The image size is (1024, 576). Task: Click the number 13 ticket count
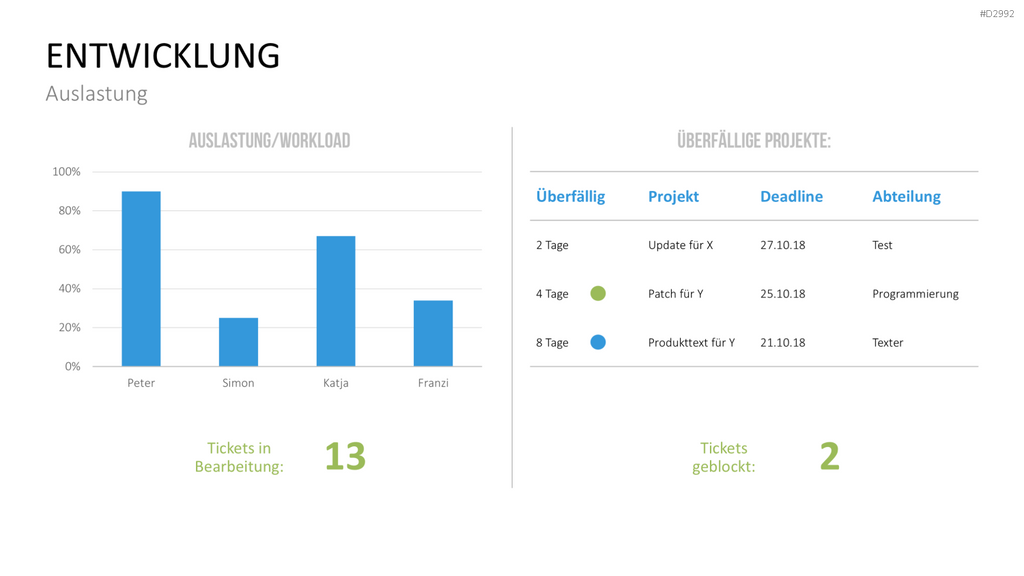pos(345,456)
